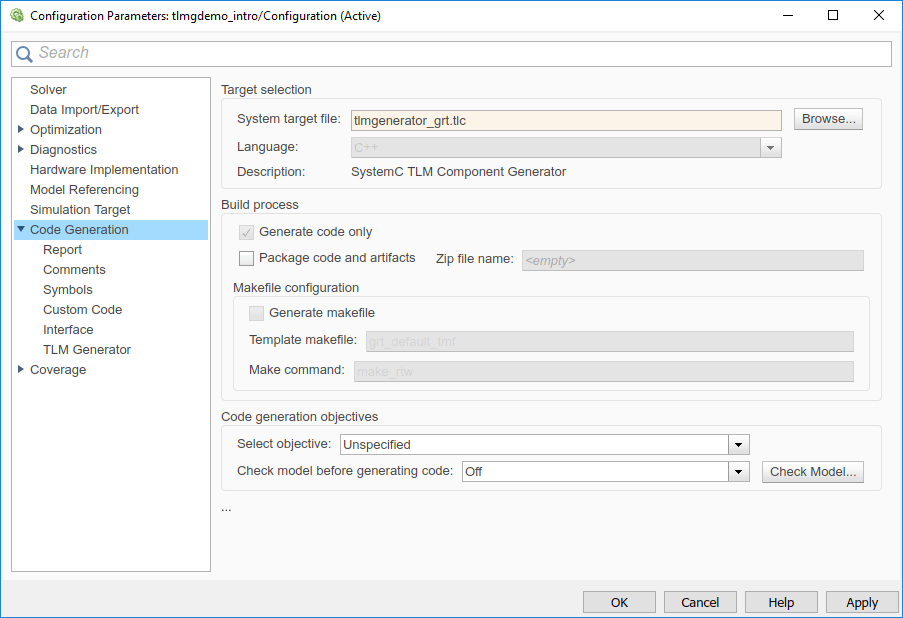Screen dimensions: 903x618
Task: Expand the Coverage tree node
Action: [21, 370]
